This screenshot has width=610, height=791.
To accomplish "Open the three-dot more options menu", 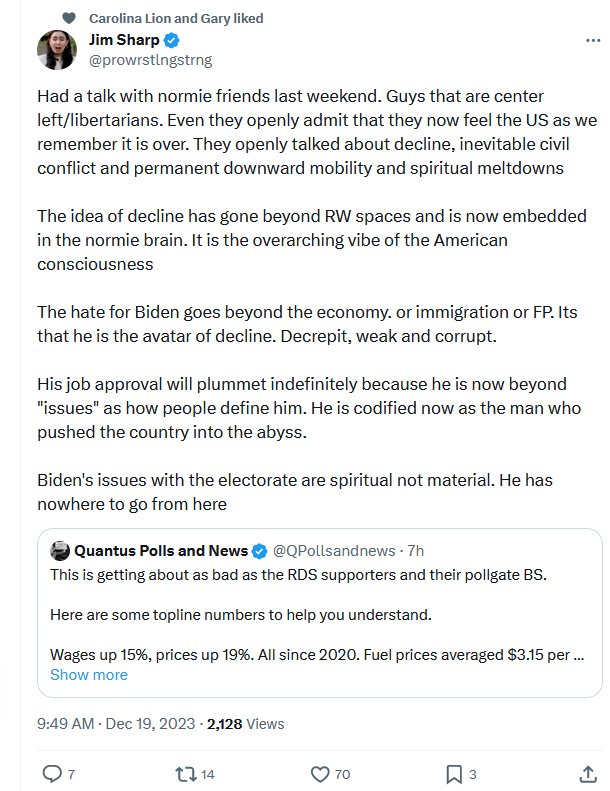I will tap(593, 40).
